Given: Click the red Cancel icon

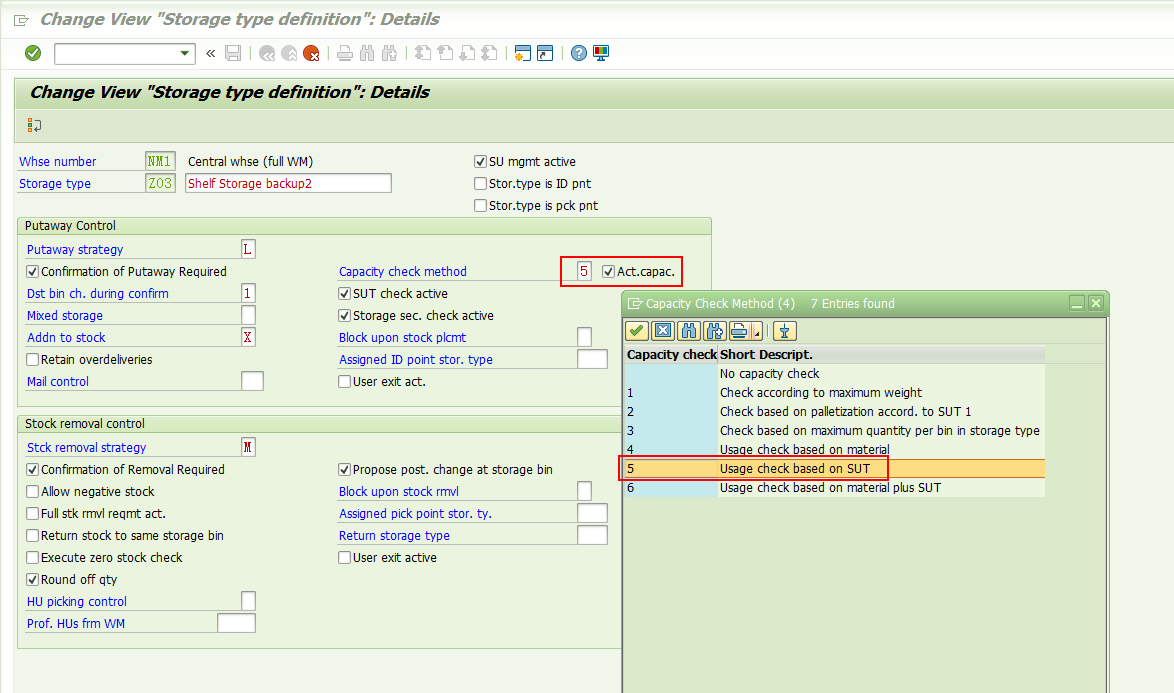Looking at the screenshot, I should click(x=311, y=53).
